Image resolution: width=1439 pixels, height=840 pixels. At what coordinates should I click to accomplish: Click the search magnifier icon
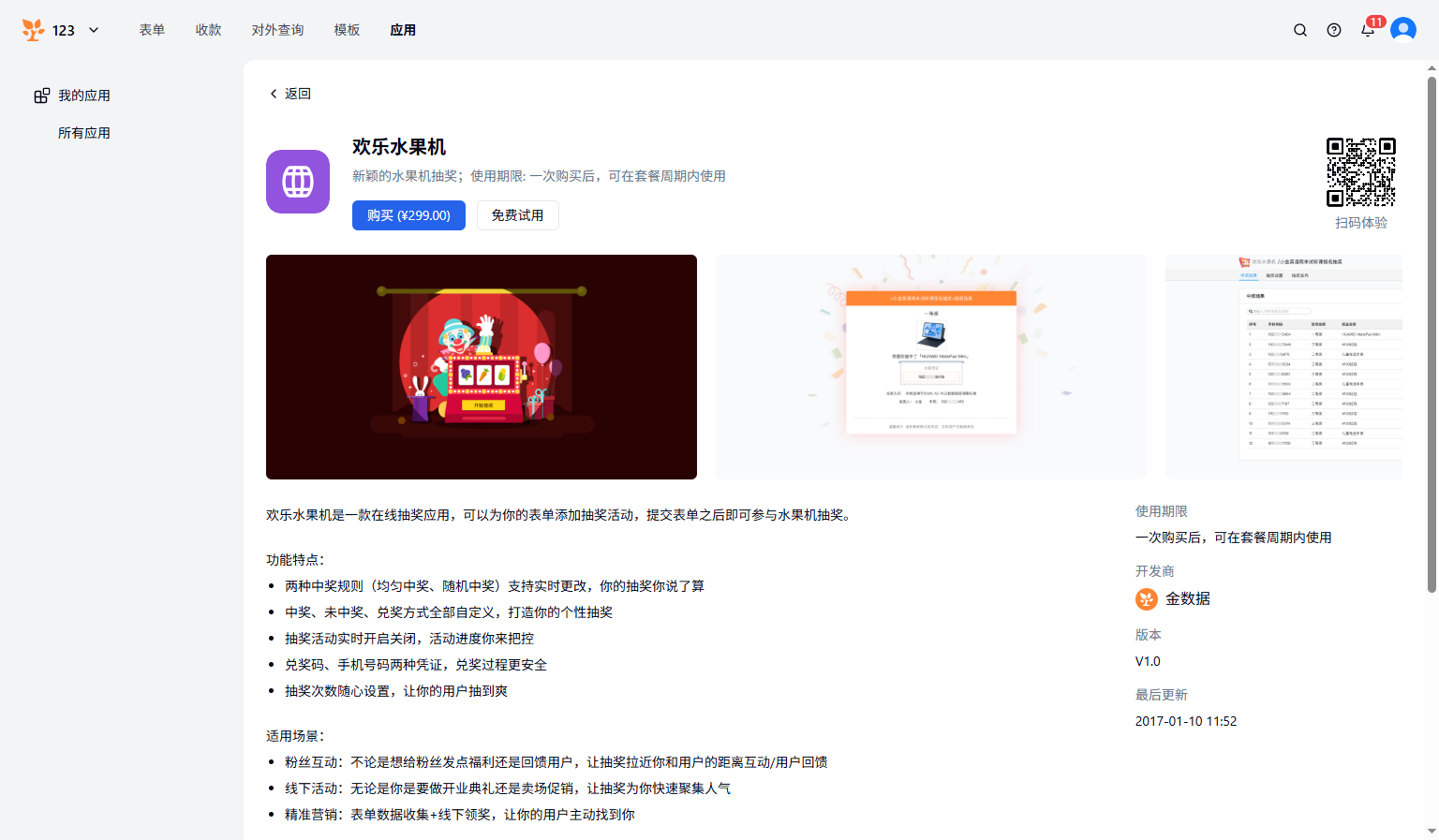click(x=1300, y=30)
